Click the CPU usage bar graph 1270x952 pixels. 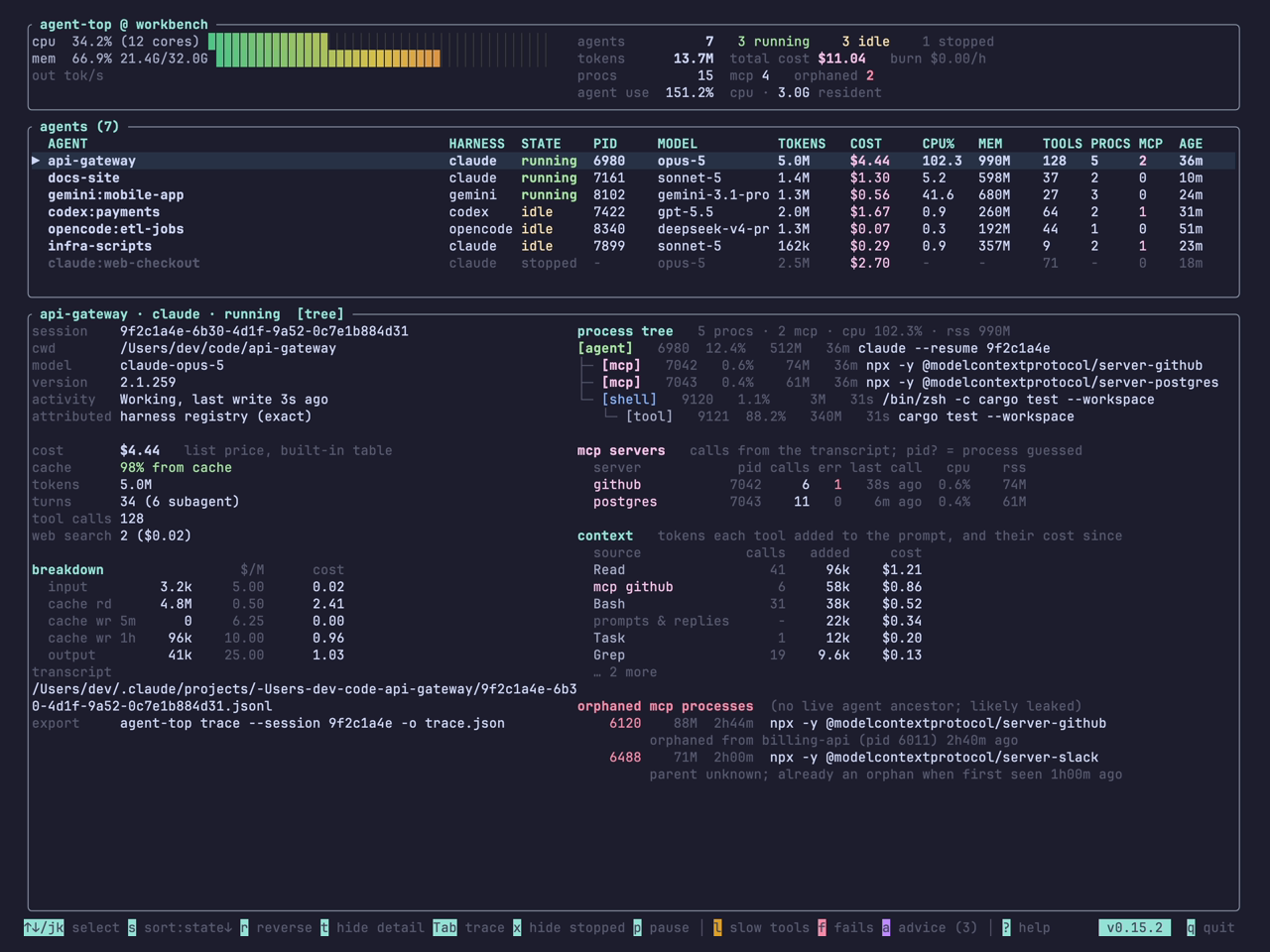coord(379,42)
